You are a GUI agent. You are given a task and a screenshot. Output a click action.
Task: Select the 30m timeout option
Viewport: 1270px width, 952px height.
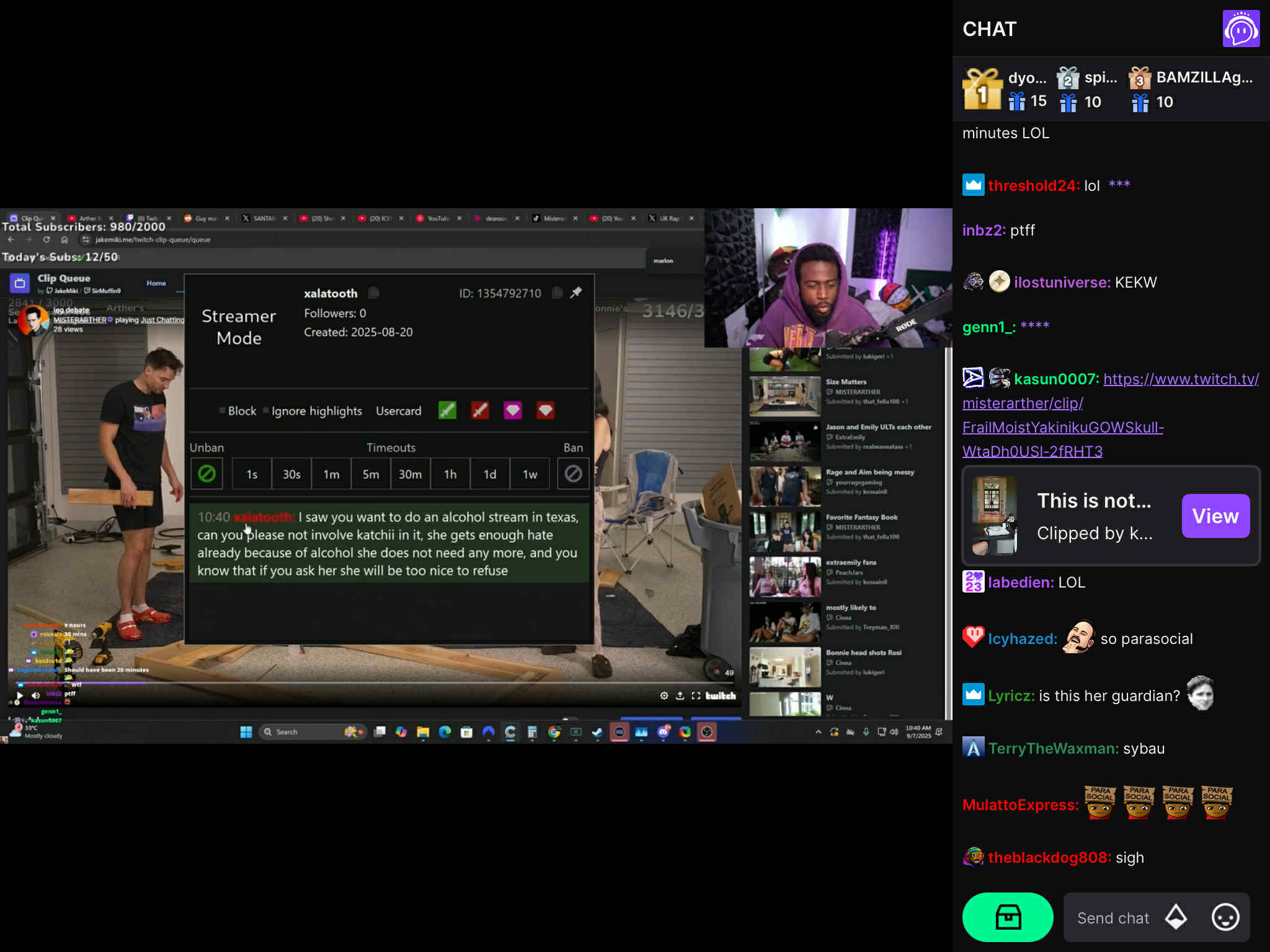click(410, 474)
